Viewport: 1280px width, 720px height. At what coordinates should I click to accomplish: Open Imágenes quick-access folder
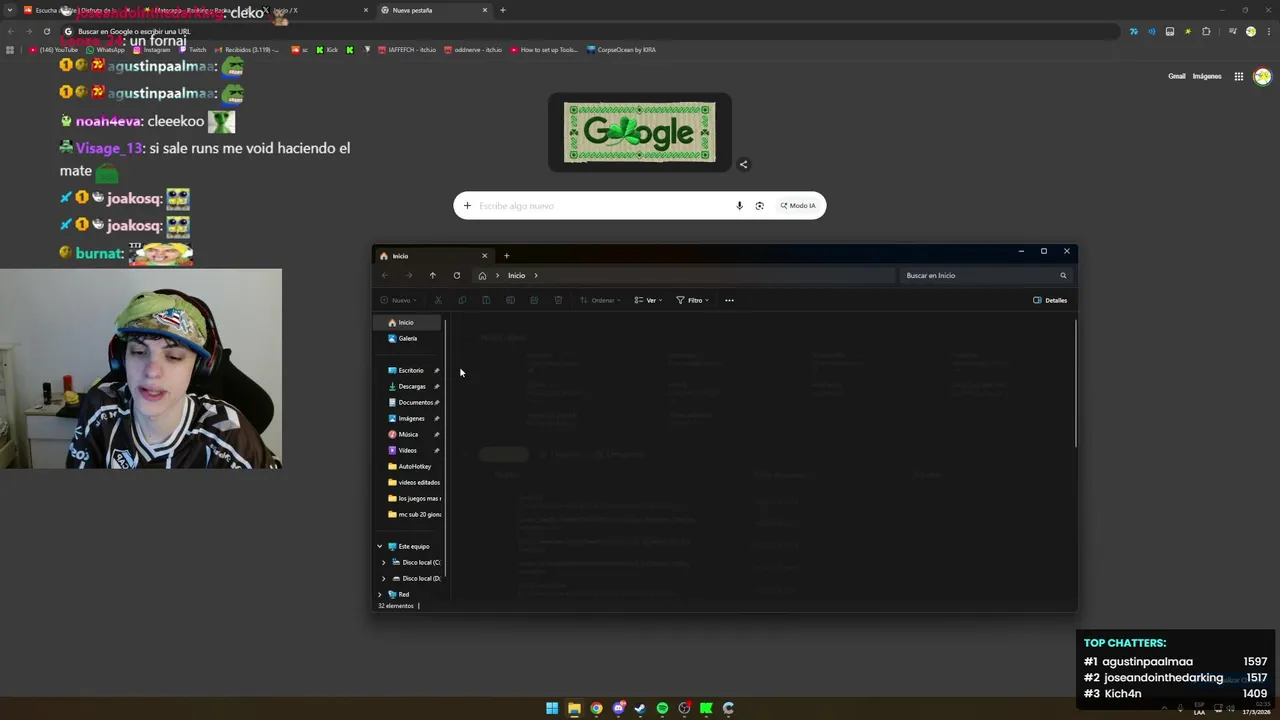406,418
